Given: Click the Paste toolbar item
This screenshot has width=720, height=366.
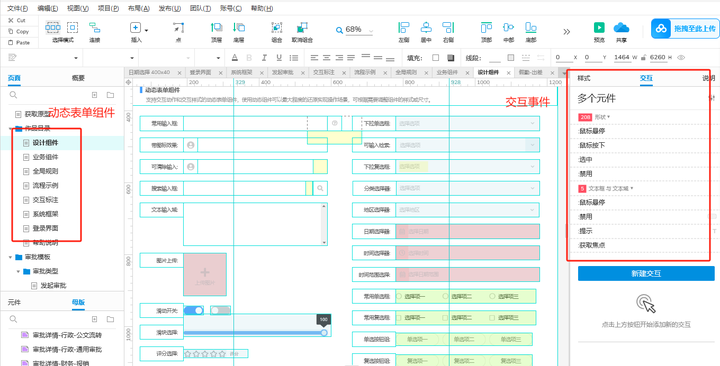Looking at the screenshot, I should tap(18, 42).
